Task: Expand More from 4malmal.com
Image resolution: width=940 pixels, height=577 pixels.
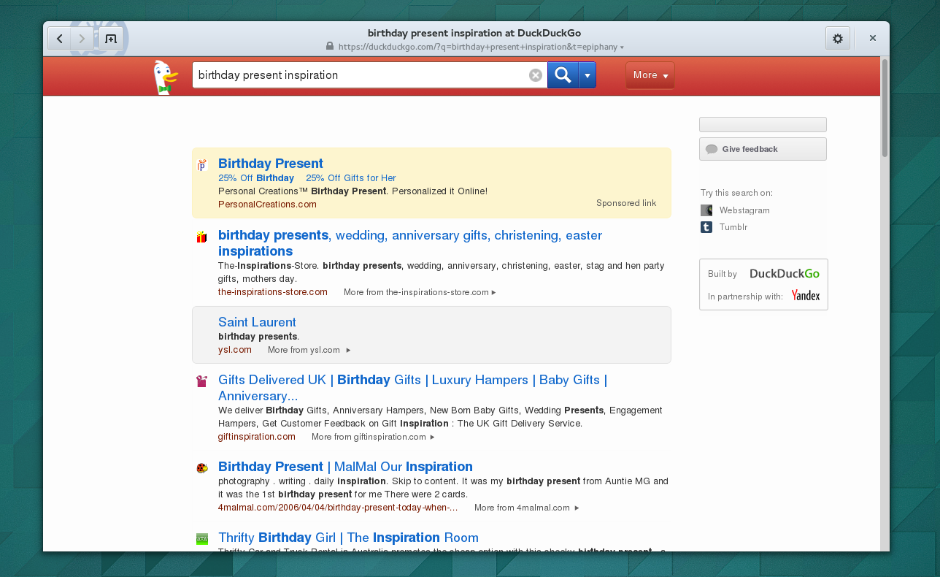Action: pyautogui.click(x=526, y=507)
